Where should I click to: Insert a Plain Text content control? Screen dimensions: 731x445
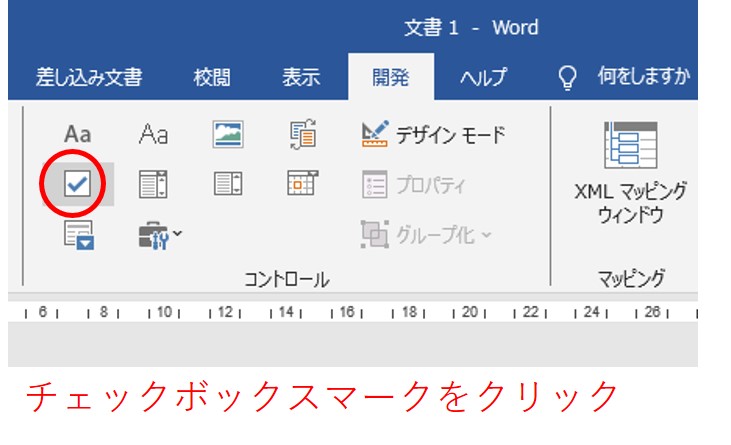[x=153, y=134]
